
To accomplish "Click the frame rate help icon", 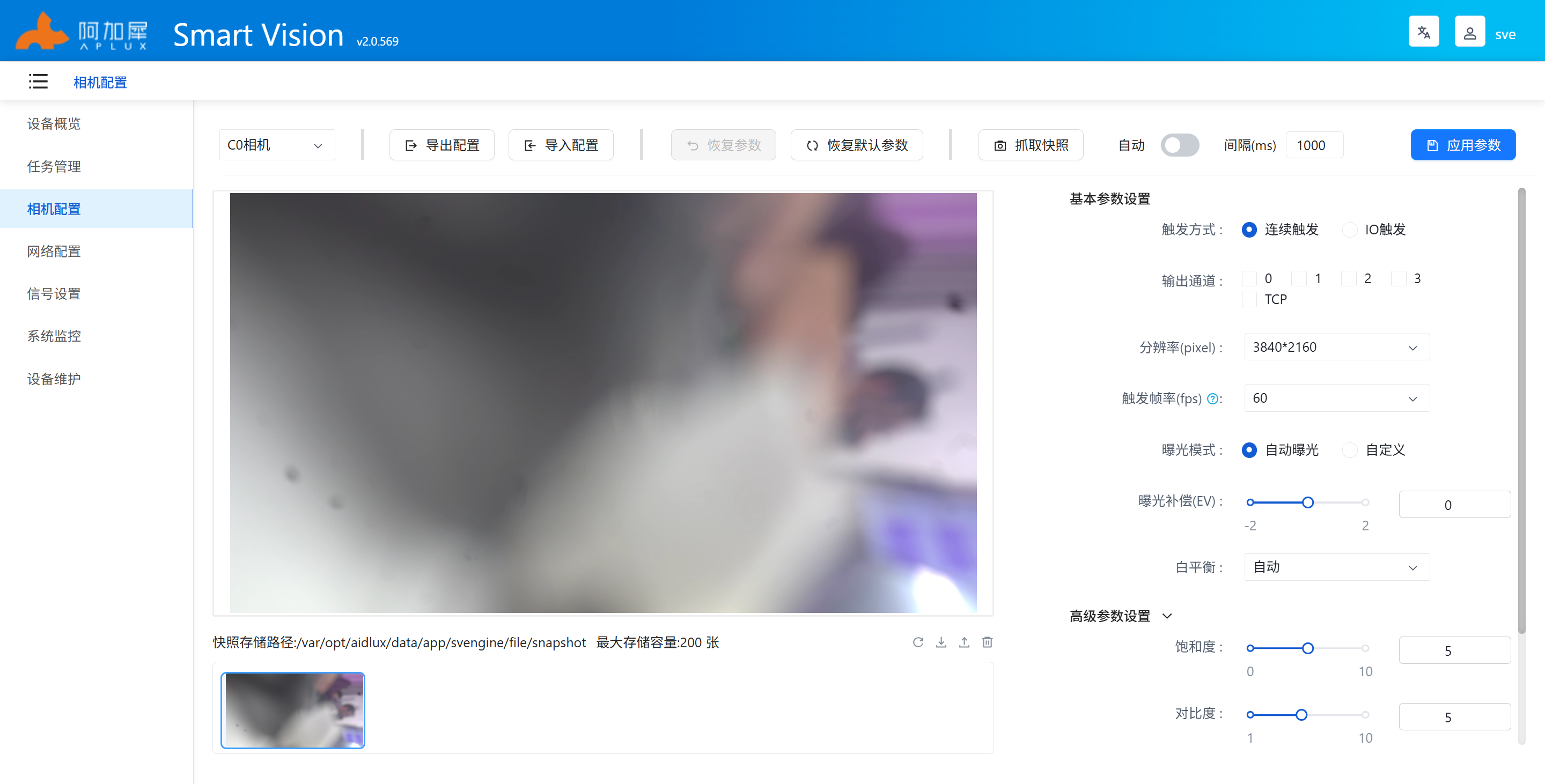I will (1212, 399).
